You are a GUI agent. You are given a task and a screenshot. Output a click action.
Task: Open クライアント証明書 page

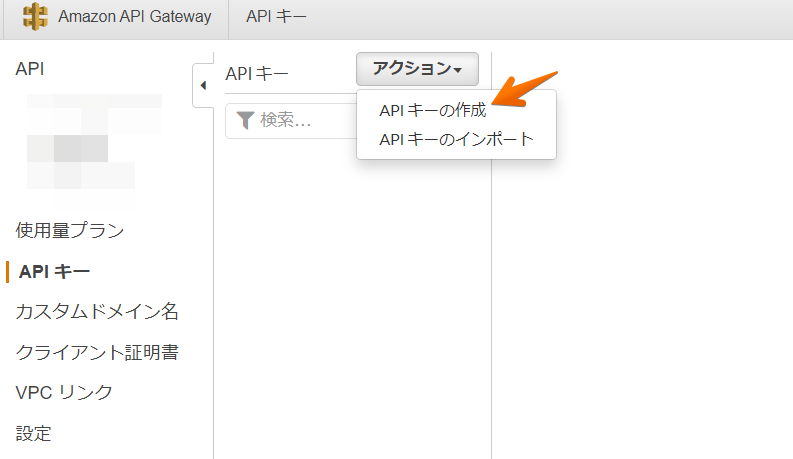(97, 352)
